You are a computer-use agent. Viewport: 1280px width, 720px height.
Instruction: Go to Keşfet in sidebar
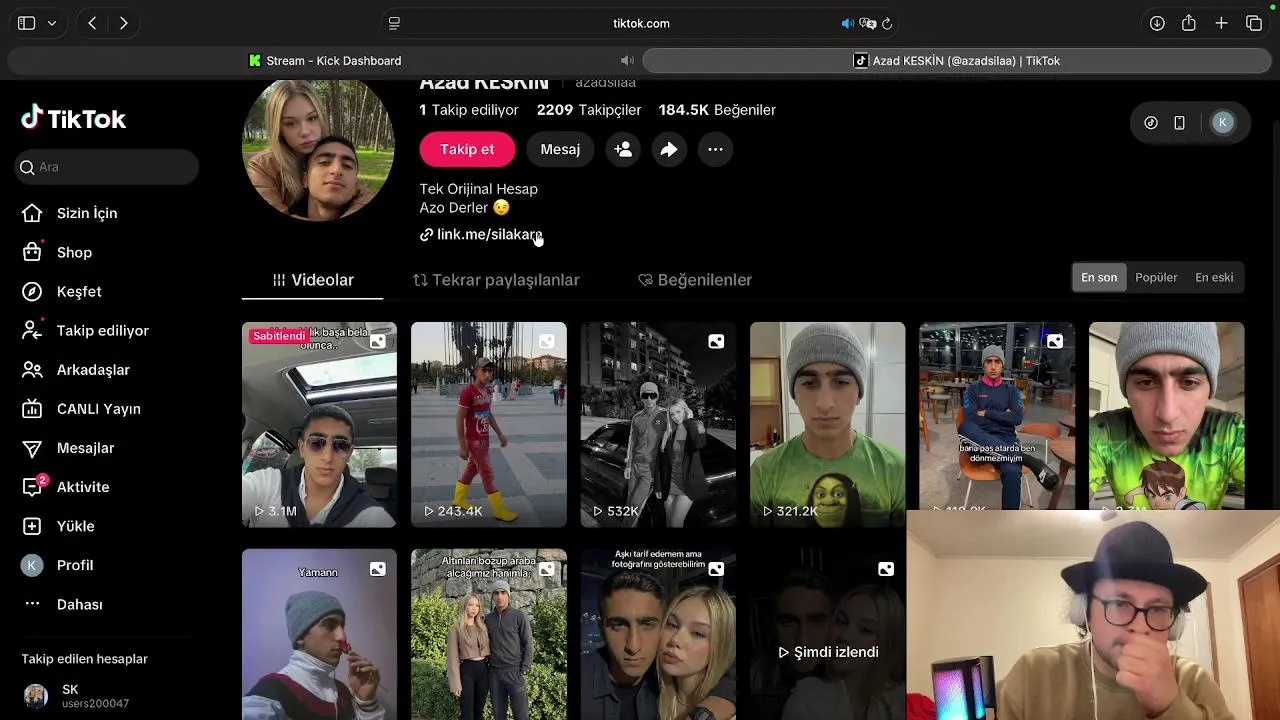[x=62, y=291]
